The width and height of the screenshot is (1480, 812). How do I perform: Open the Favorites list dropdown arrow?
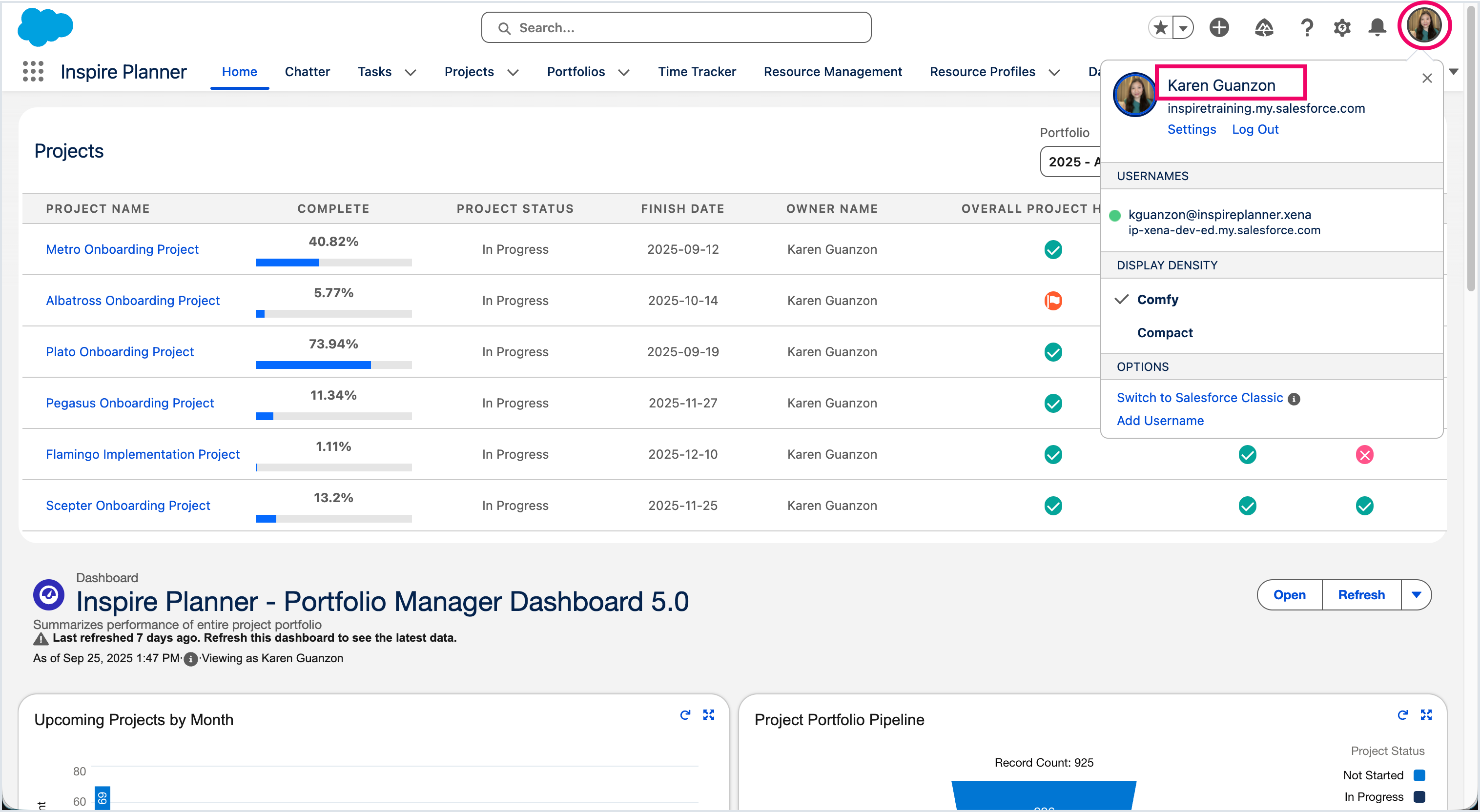[1183, 27]
